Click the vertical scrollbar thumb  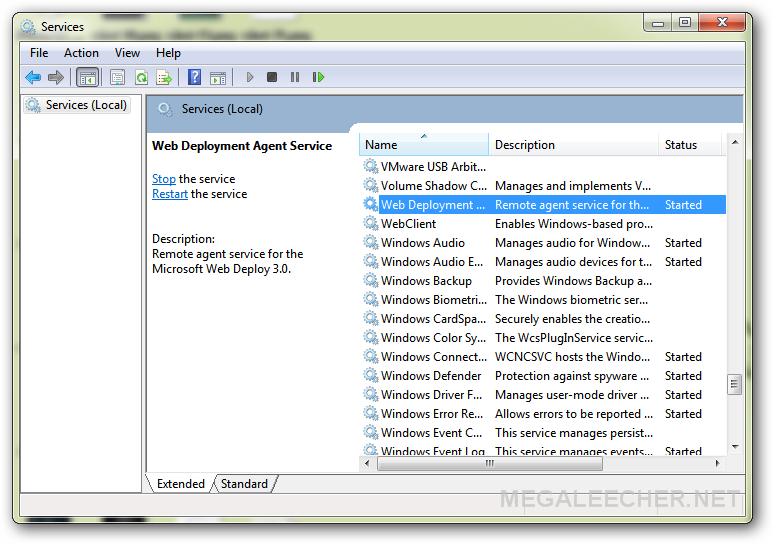click(x=735, y=385)
